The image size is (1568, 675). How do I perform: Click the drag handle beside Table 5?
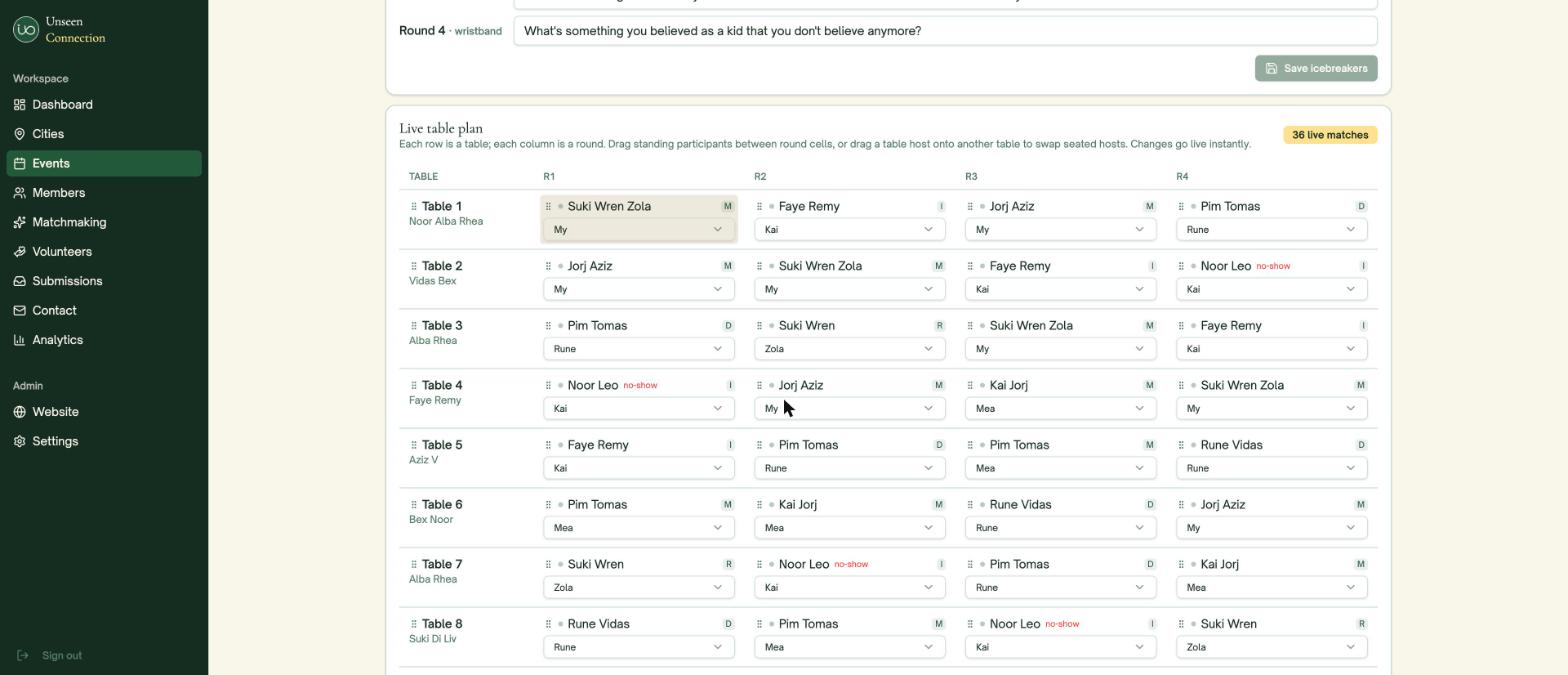(414, 445)
